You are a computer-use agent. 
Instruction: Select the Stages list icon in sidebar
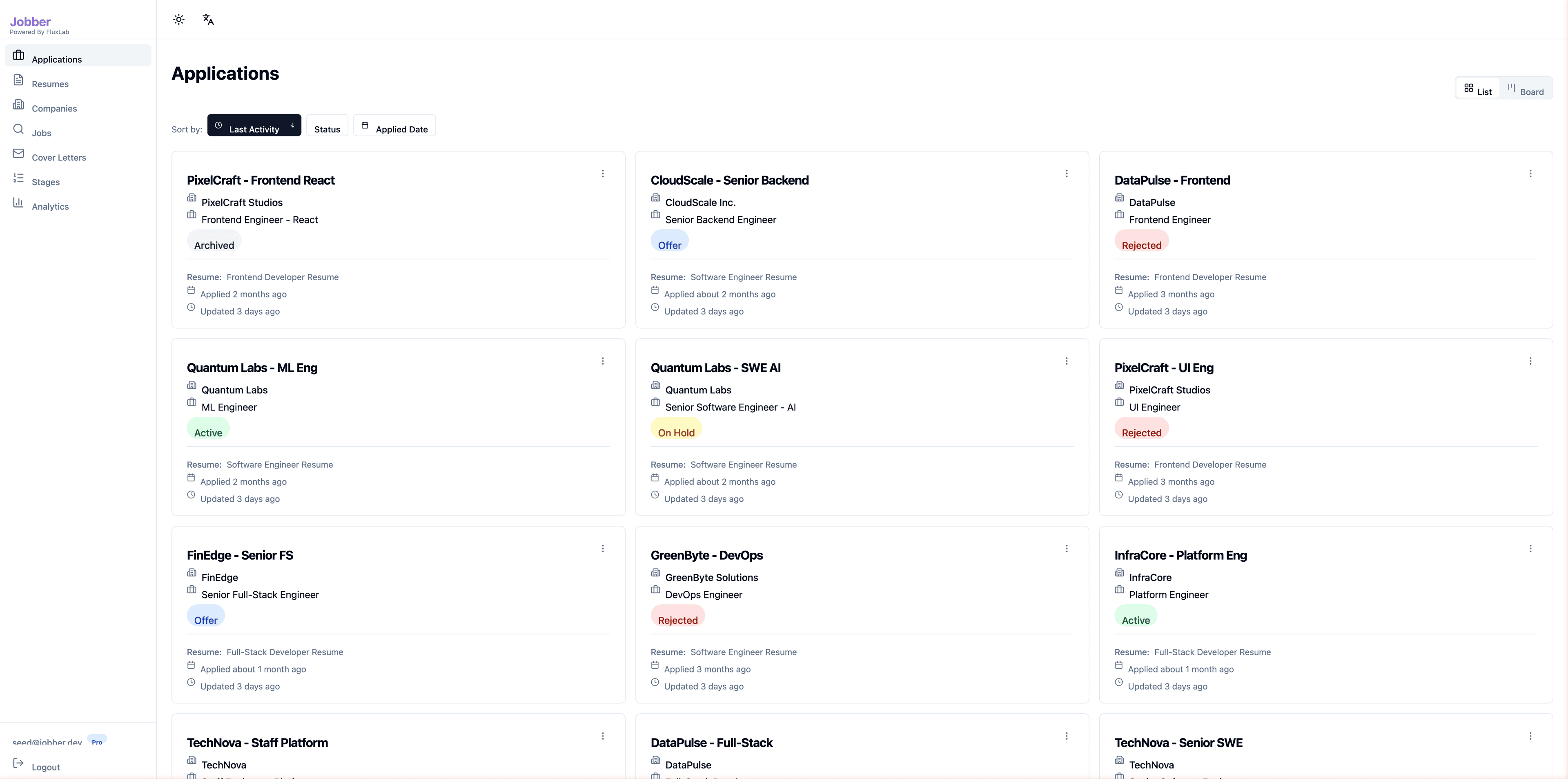(19, 177)
